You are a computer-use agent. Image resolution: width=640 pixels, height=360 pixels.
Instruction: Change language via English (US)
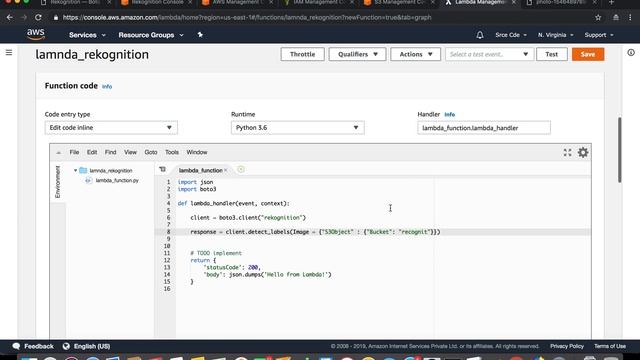[92, 346]
